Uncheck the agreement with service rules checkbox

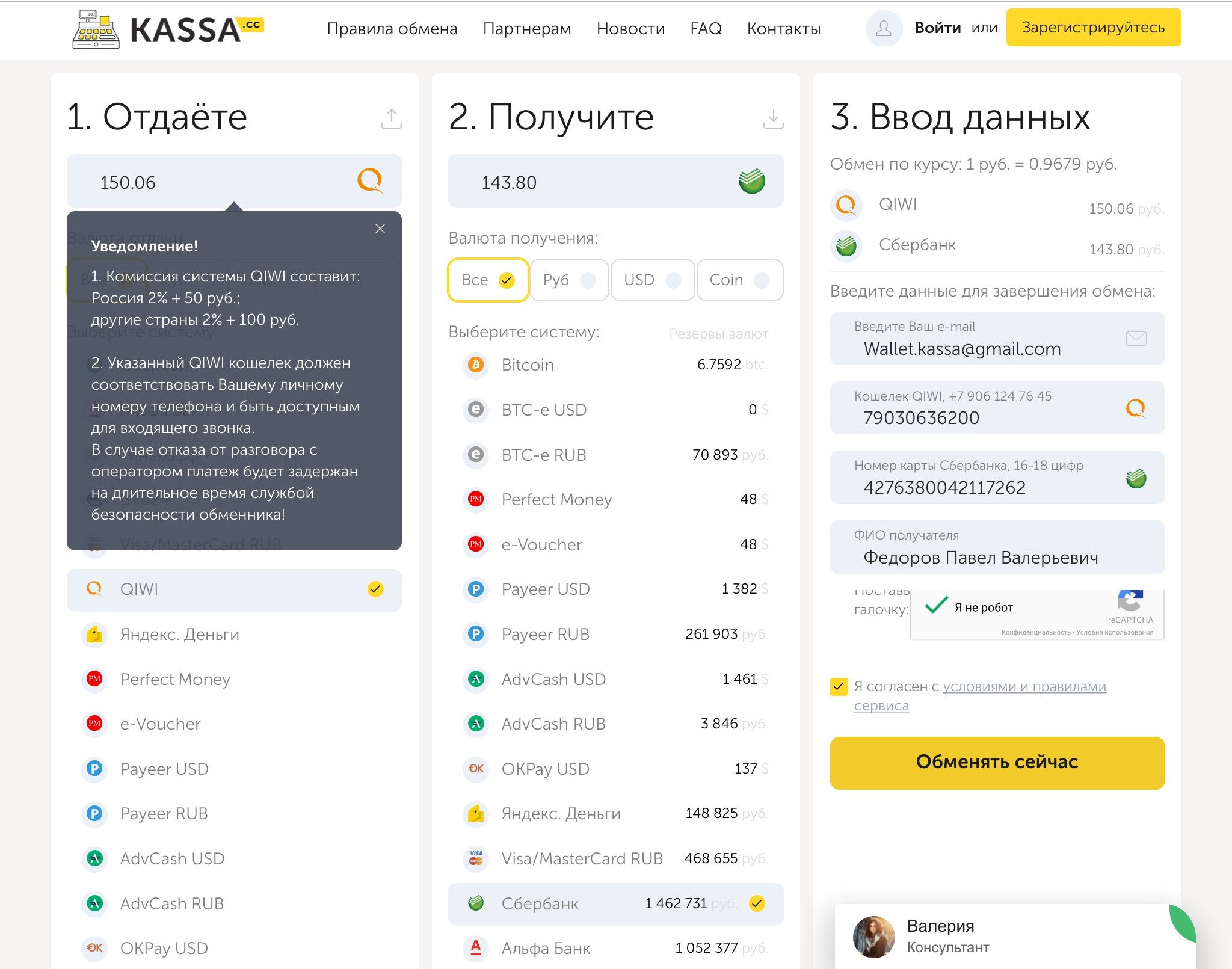pyautogui.click(x=839, y=686)
